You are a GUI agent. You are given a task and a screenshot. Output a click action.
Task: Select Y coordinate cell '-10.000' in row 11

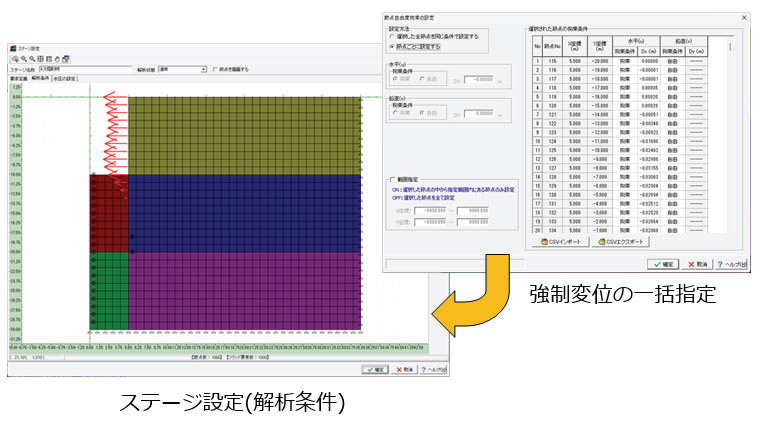(600, 150)
